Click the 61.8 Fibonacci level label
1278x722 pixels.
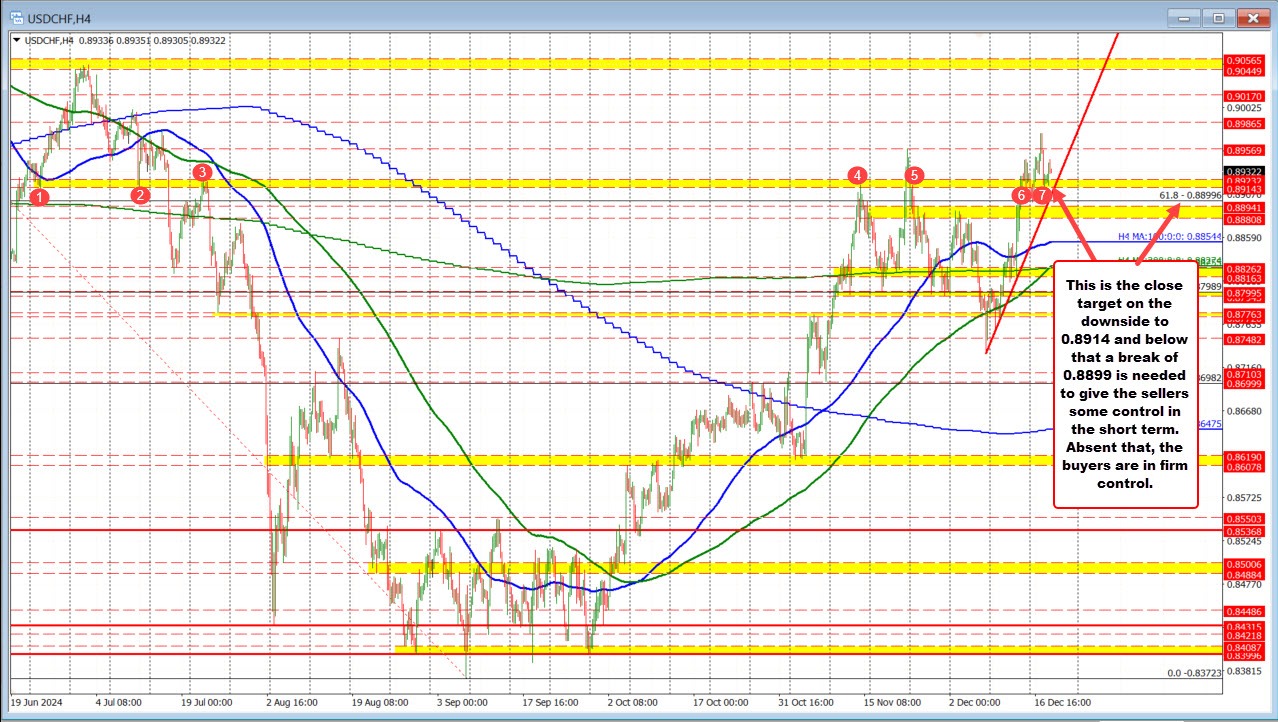[x=1190, y=195]
